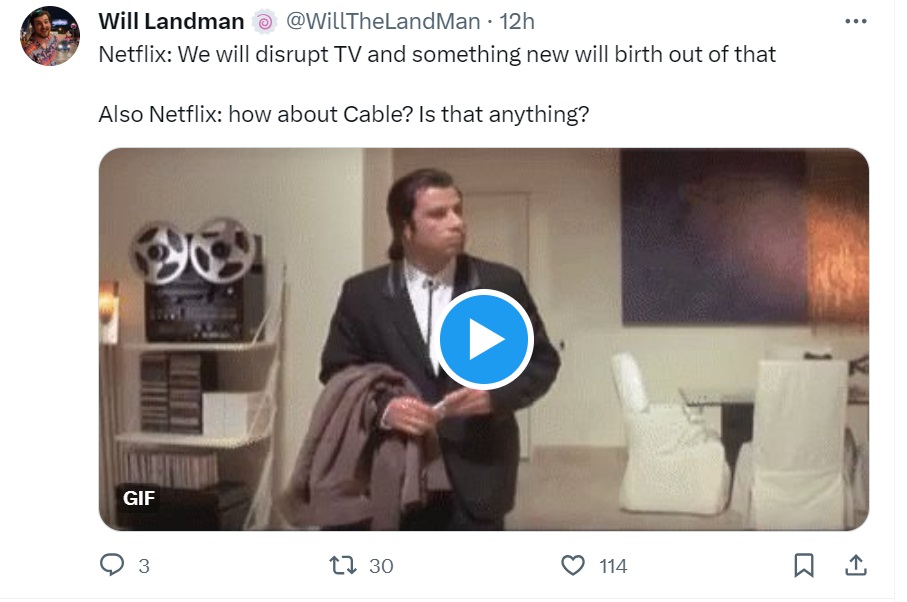Open the @WillTheLandMan handle link
The width and height of the screenshot is (907, 602).
(x=383, y=22)
